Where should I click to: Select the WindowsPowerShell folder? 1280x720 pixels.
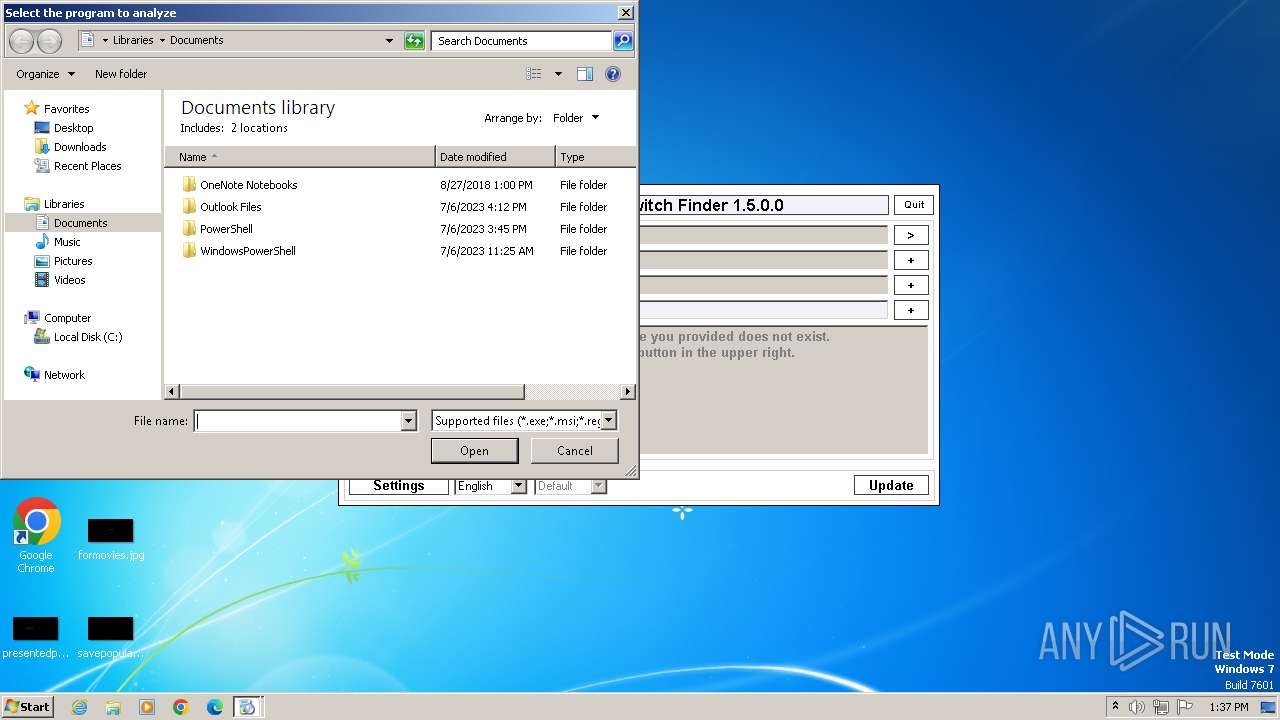(x=247, y=251)
